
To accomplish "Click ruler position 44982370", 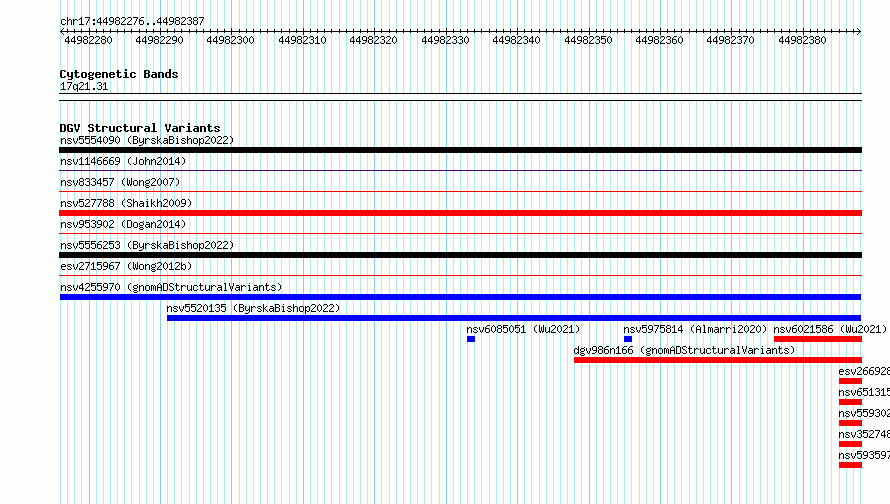I will point(731,40).
